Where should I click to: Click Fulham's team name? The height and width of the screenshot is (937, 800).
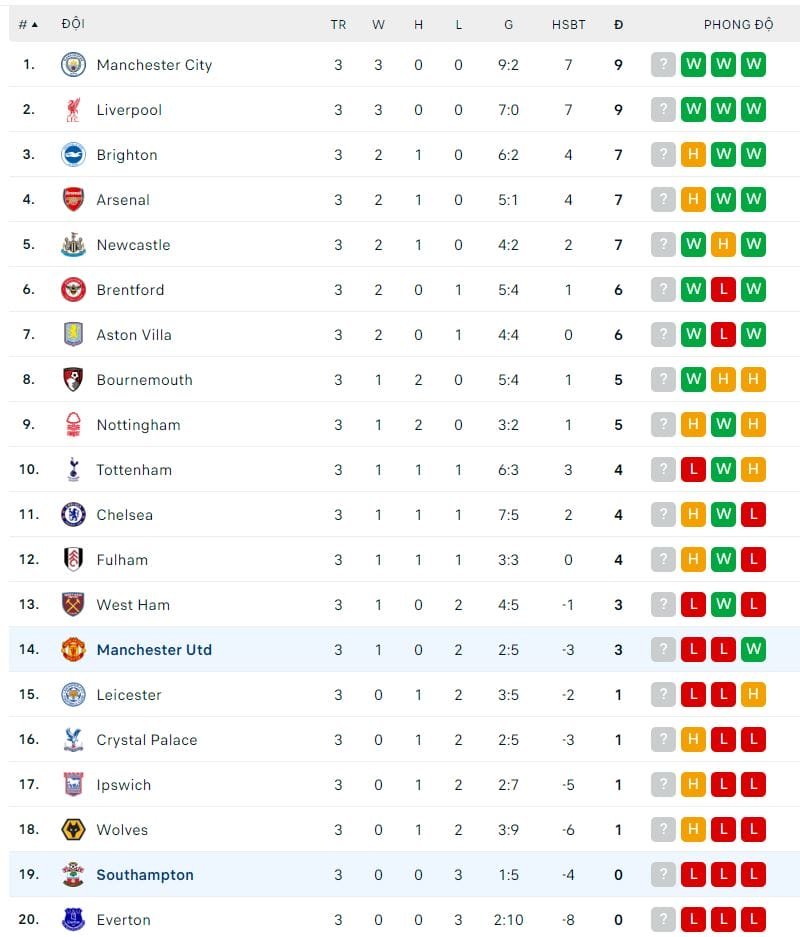point(122,559)
